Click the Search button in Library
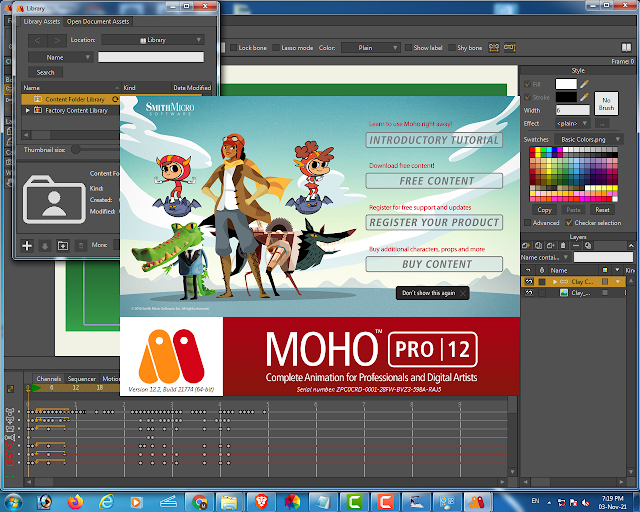Viewport: 640px width, 512px height. pyautogui.click(x=45, y=72)
